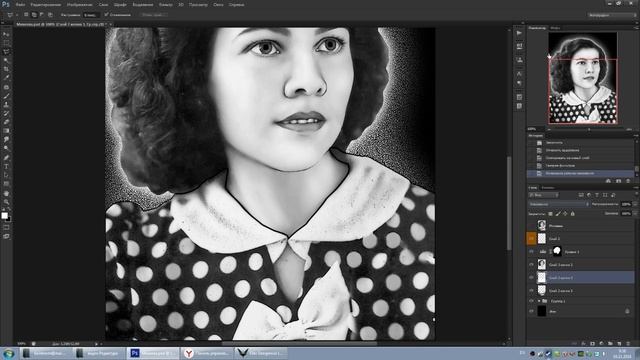Create a new layer
This screenshot has height=360, width=640.
click(619, 344)
